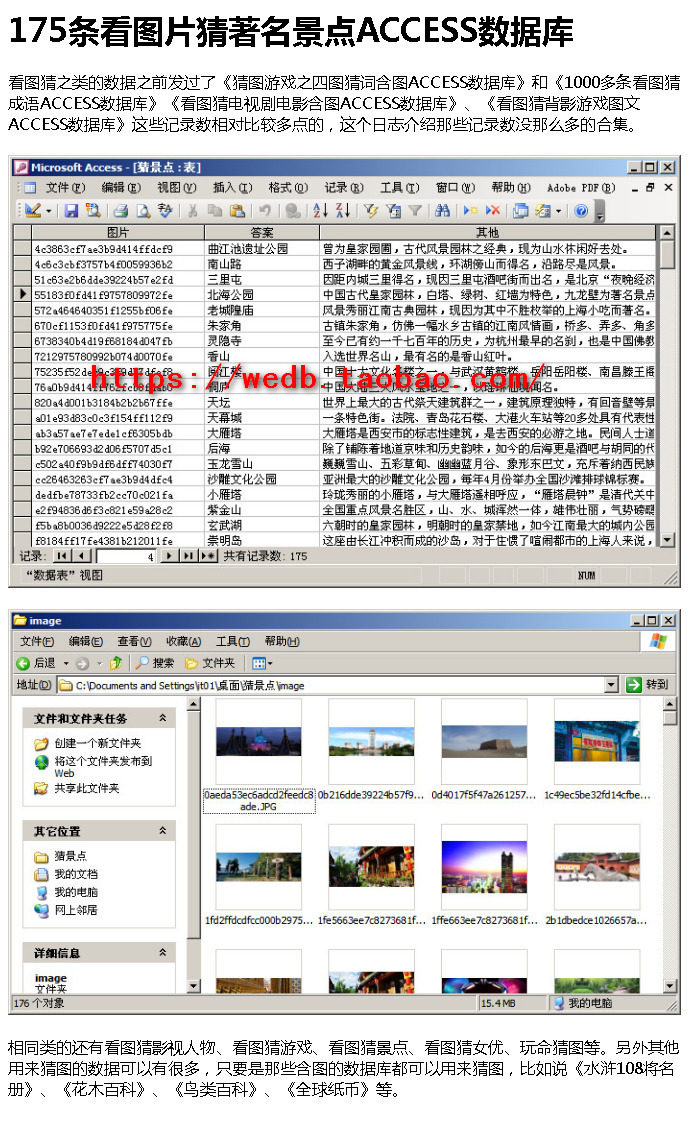689x1128 pixels.
Task: Click the new record navigator button
Action: pyautogui.click(x=208, y=555)
